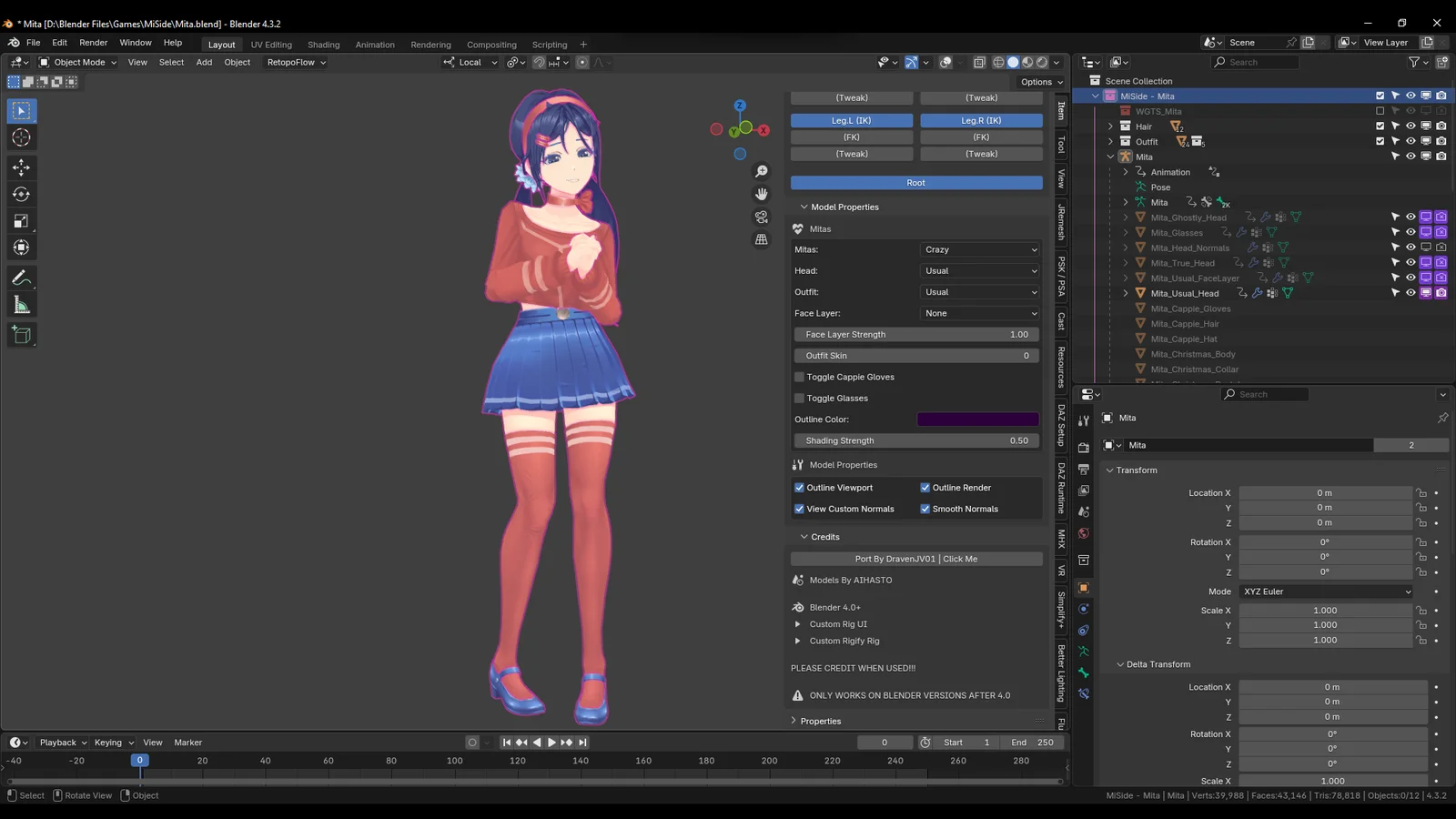Open the Physics Properties tab
The image size is (1456, 819).
coord(1083,608)
